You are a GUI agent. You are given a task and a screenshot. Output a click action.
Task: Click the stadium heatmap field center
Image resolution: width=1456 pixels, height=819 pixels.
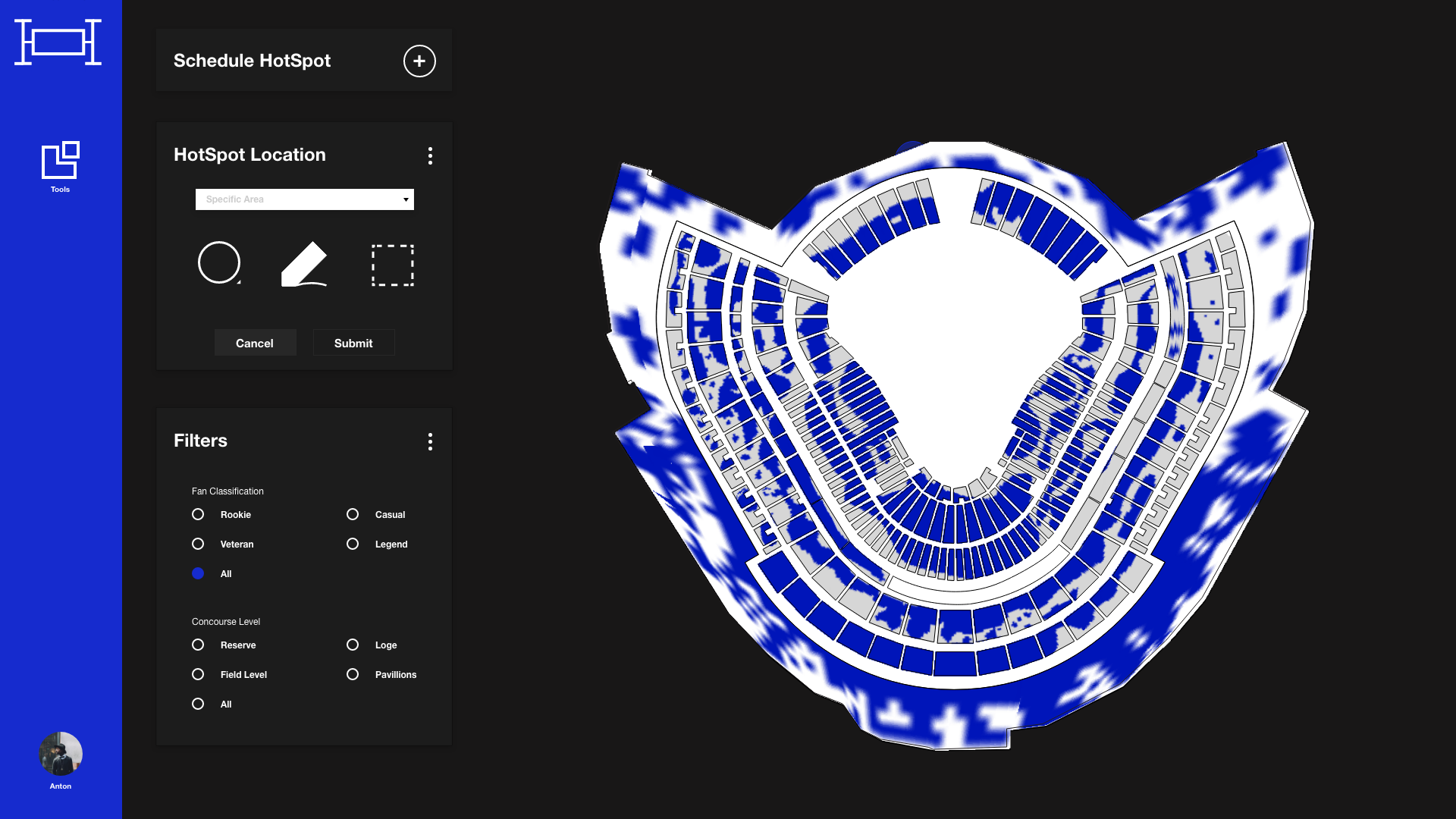[x=955, y=326]
